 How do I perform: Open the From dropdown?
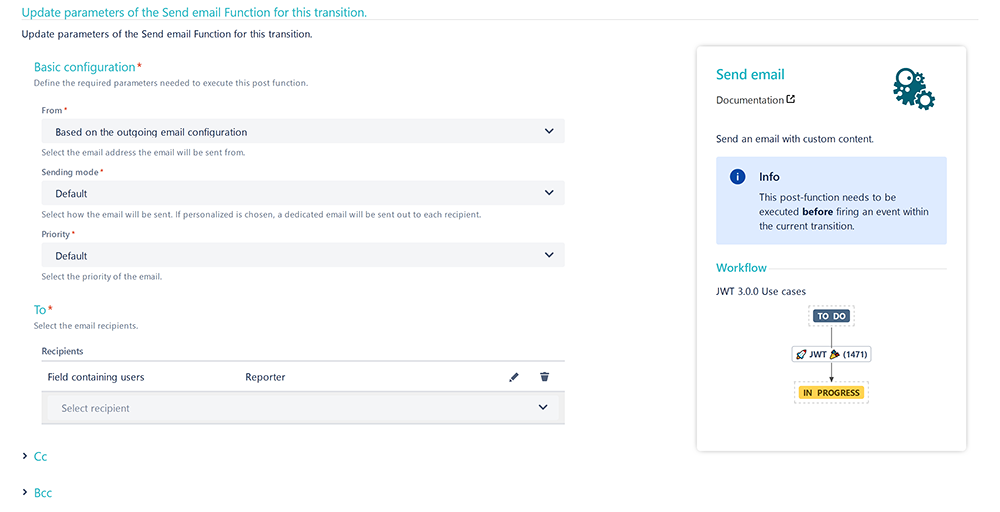[303, 131]
